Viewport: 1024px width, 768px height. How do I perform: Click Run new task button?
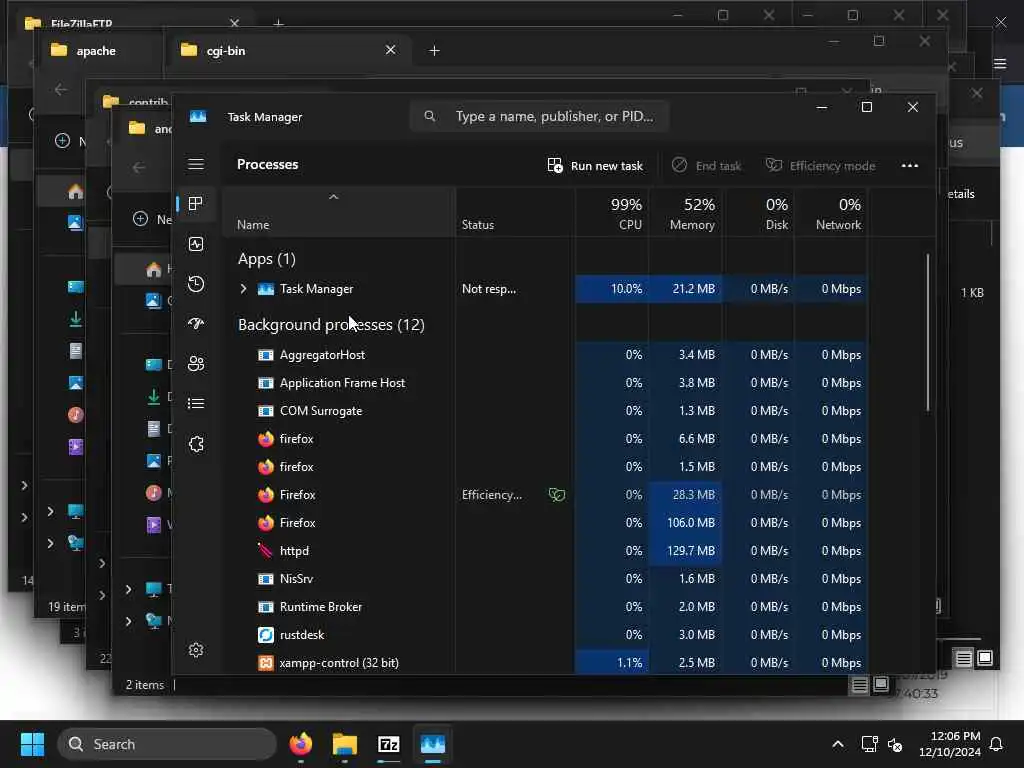click(x=595, y=165)
